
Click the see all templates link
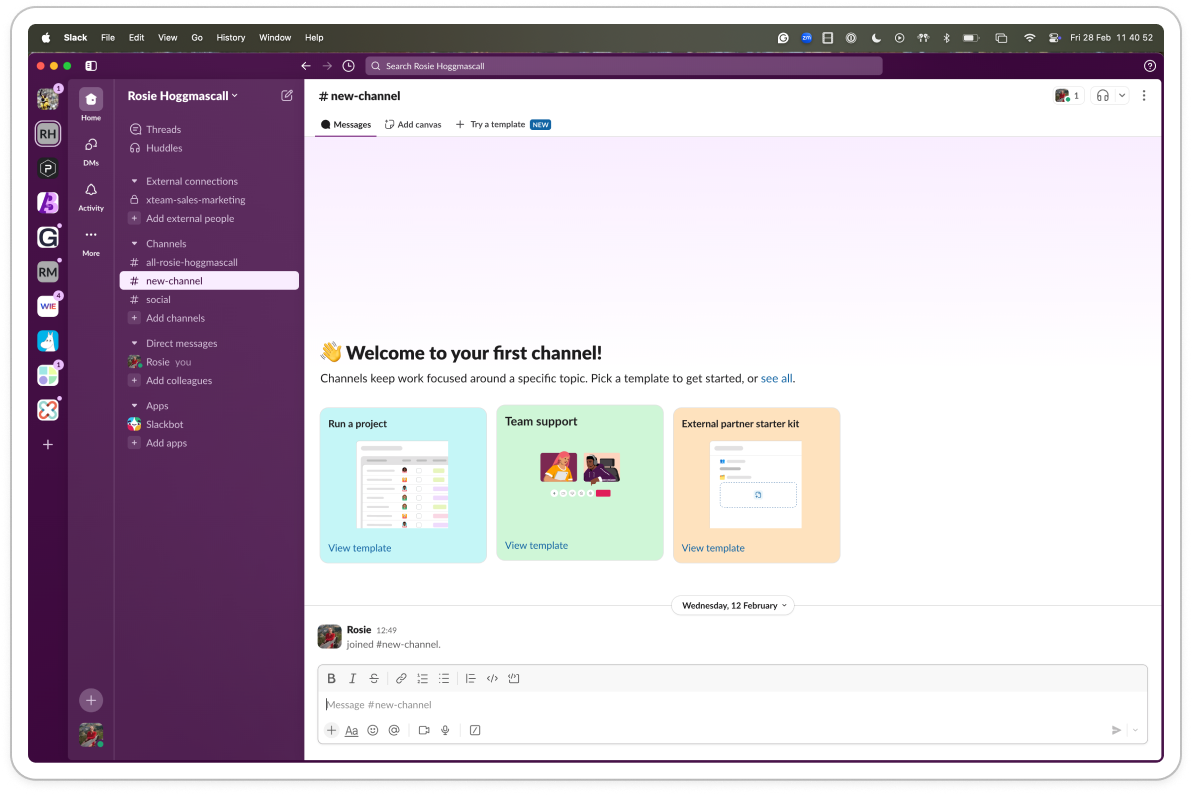click(776, 378)
